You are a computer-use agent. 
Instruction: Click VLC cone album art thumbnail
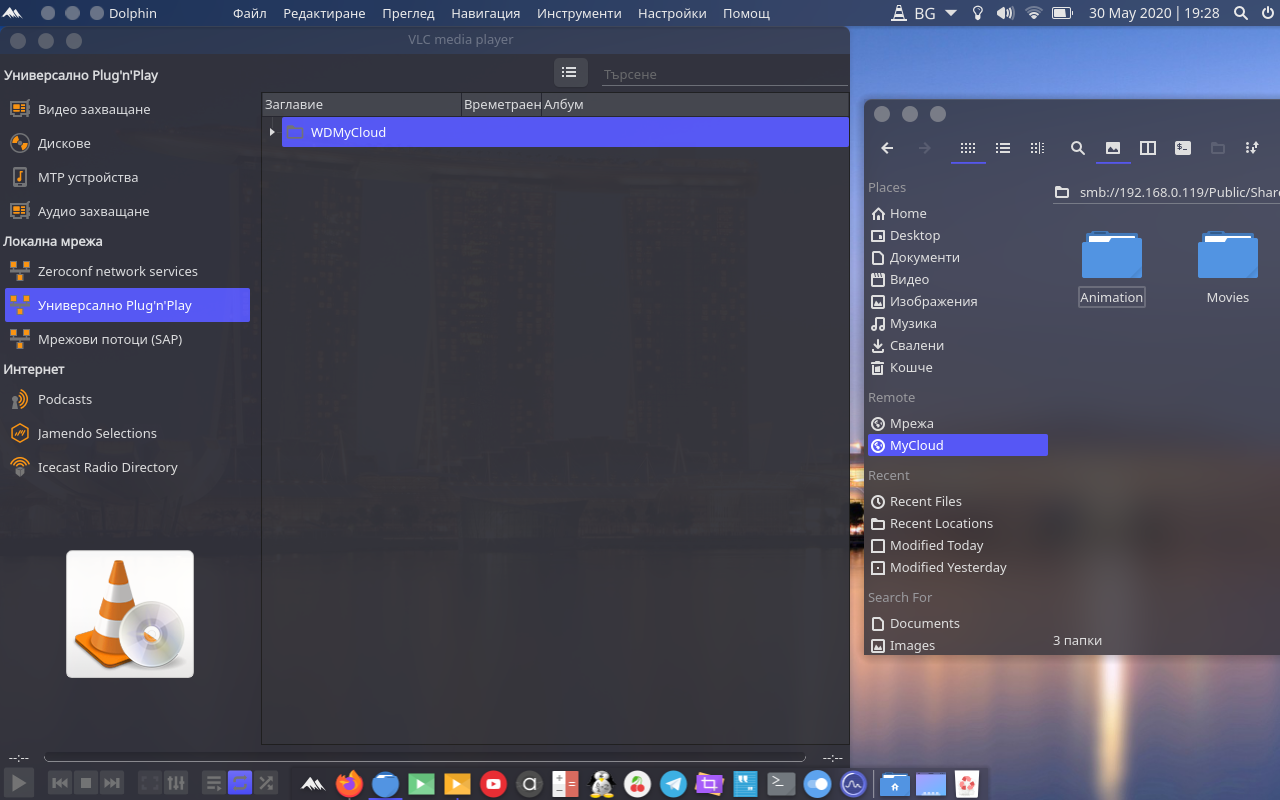coord(130,614)
